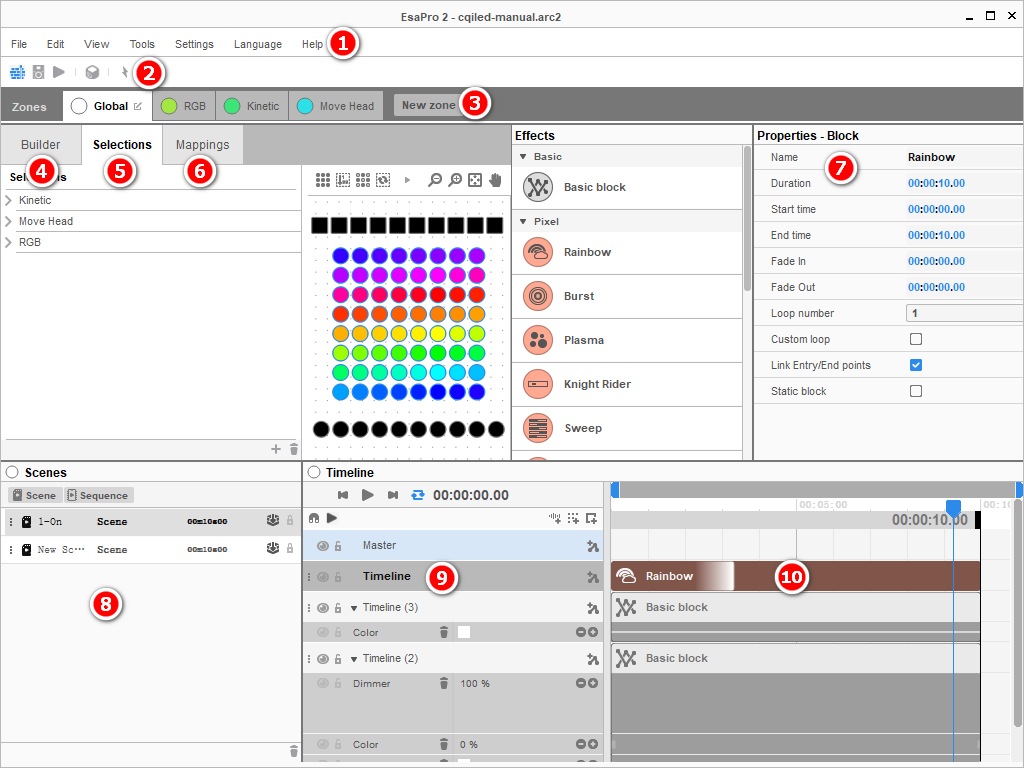Screen dimensions: 1024x768
Task: Click the Loop number input field
Action: 964,313
